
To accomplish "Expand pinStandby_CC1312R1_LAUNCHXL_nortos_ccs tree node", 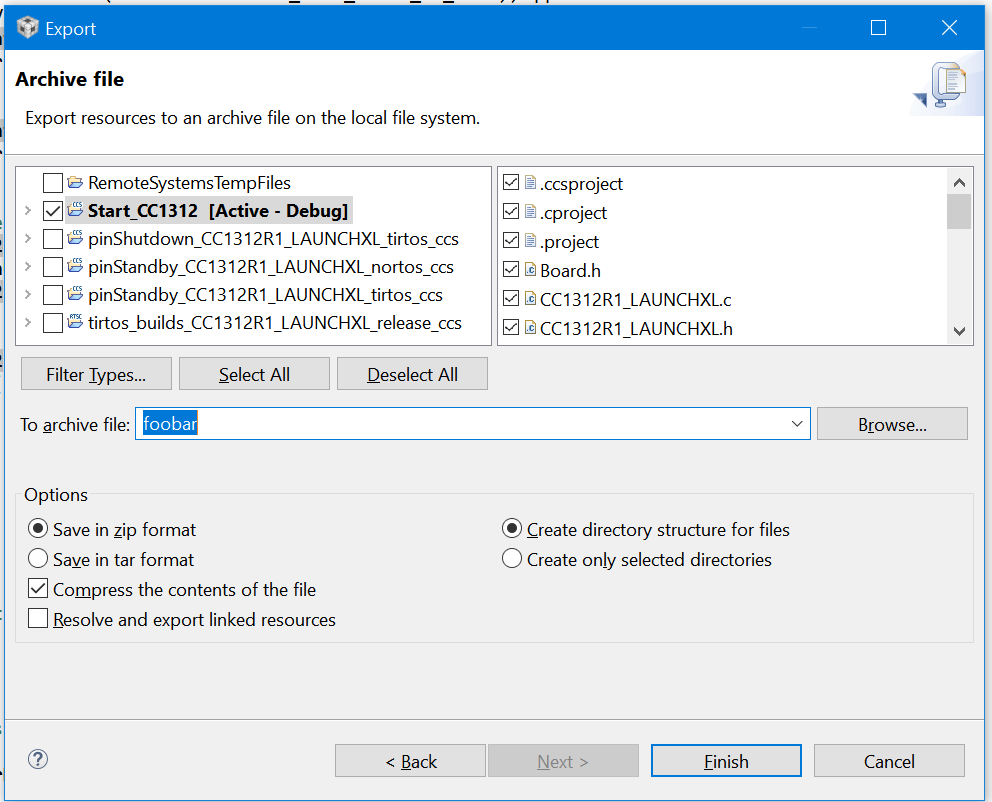I will [27, 267].
